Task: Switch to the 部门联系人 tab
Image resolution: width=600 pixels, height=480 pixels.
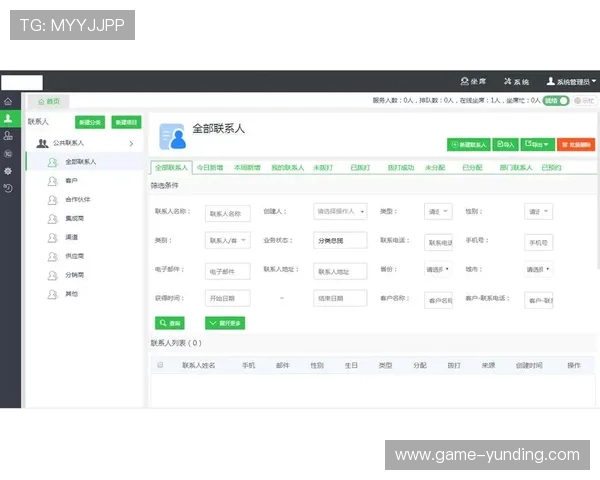Action: point(516,168)
